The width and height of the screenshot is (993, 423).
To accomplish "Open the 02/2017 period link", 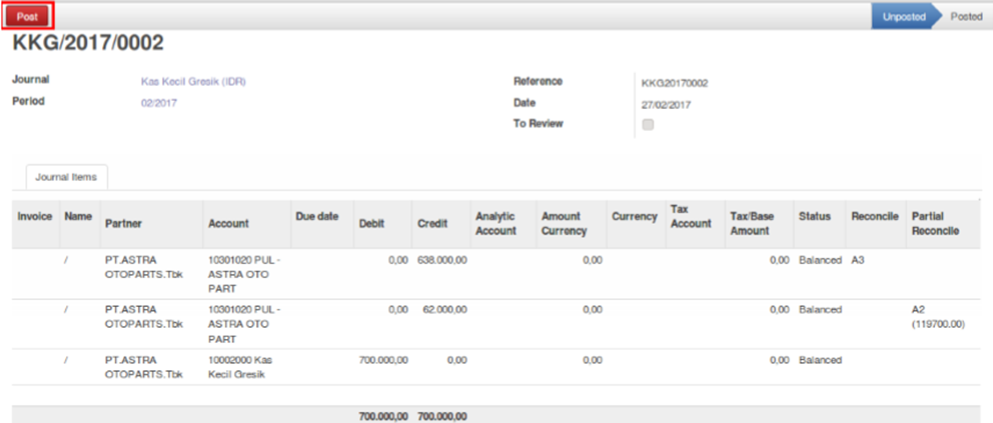I will pyautogui.click(x=159, y=103).
